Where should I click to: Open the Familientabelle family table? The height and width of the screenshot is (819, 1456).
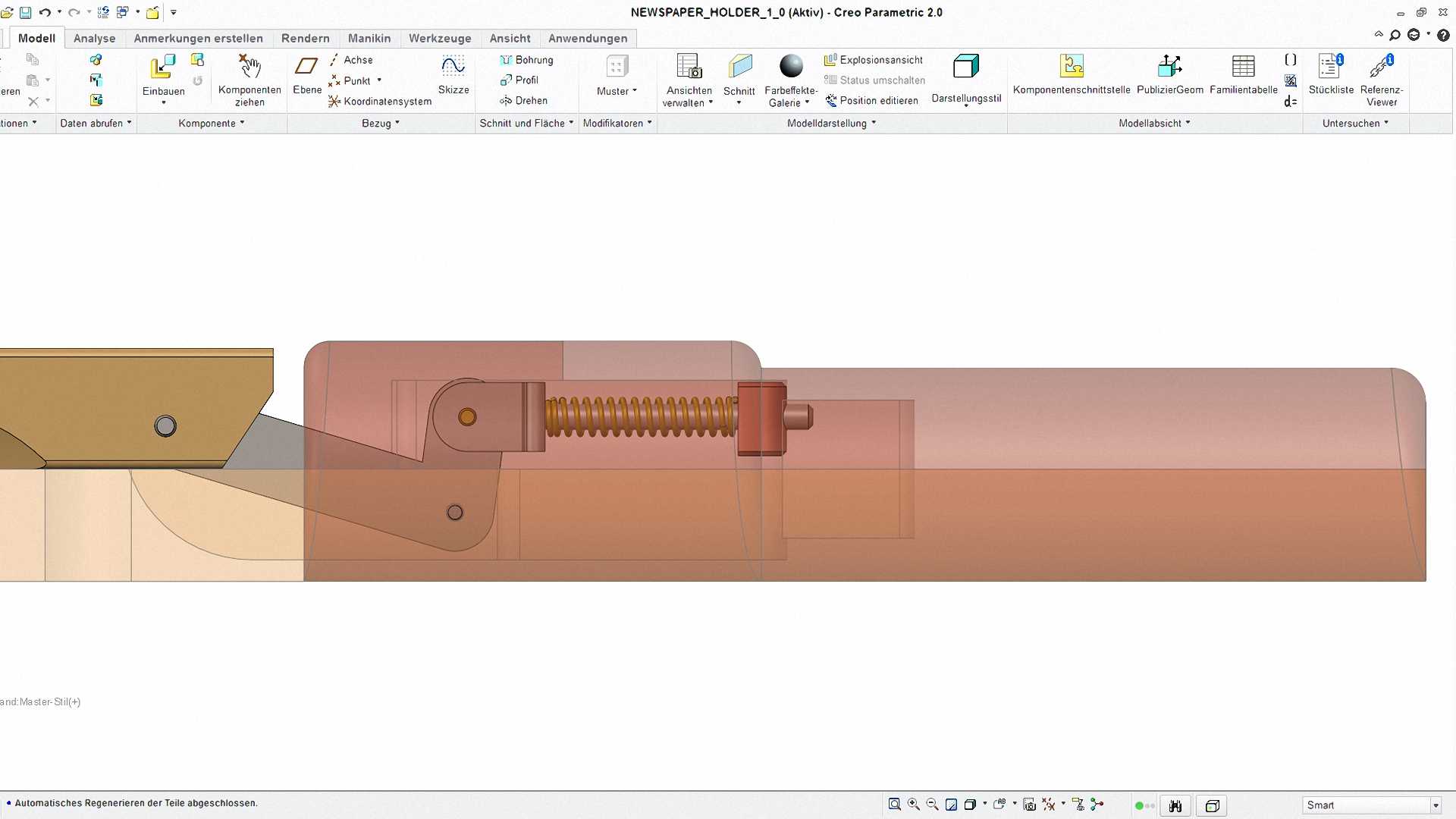point(1244,75)
